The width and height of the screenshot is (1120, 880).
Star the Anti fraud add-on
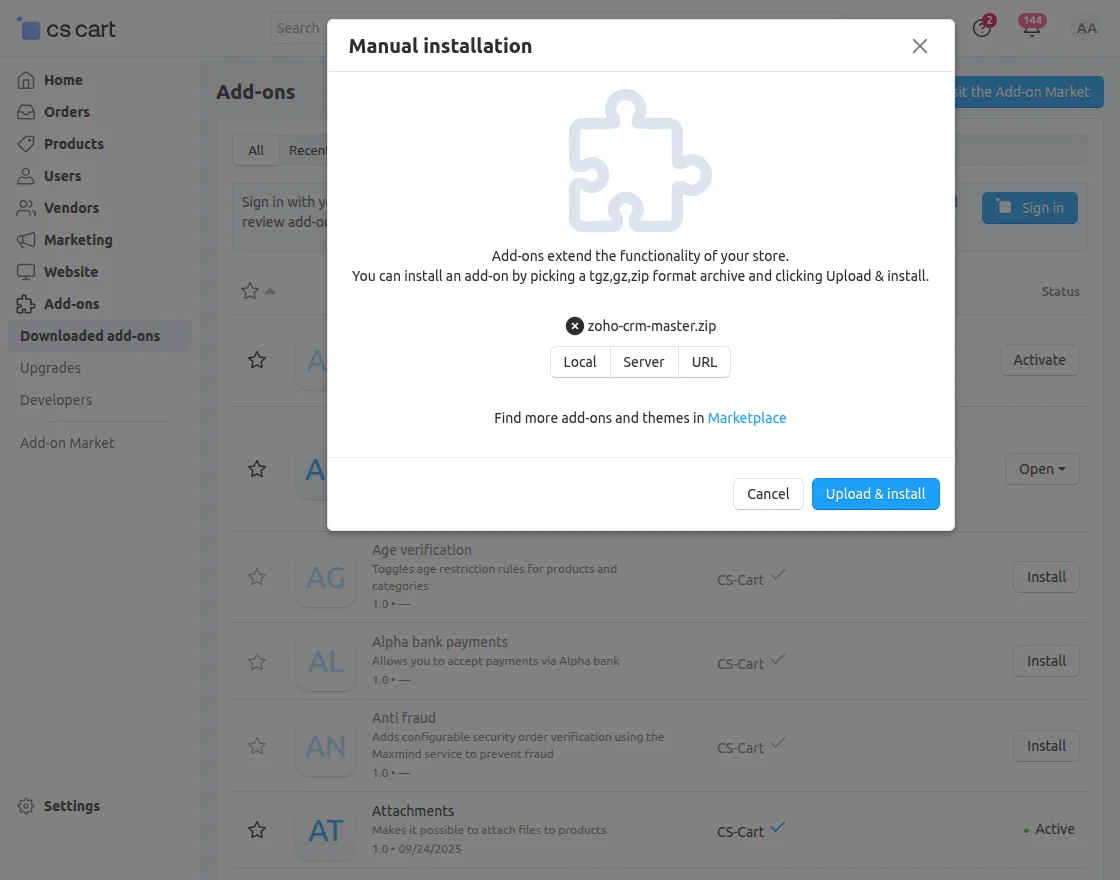pyautogui.click(x=257, y=746)
